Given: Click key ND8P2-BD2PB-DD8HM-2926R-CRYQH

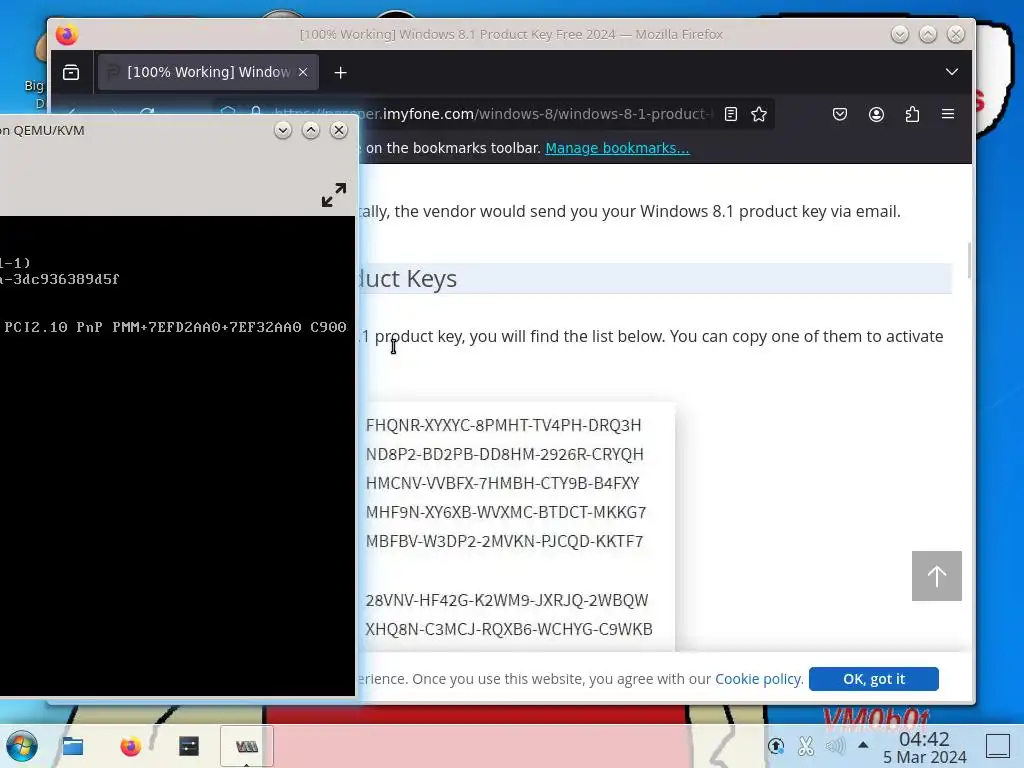Looking at the screenshot, I should (505, 454).
